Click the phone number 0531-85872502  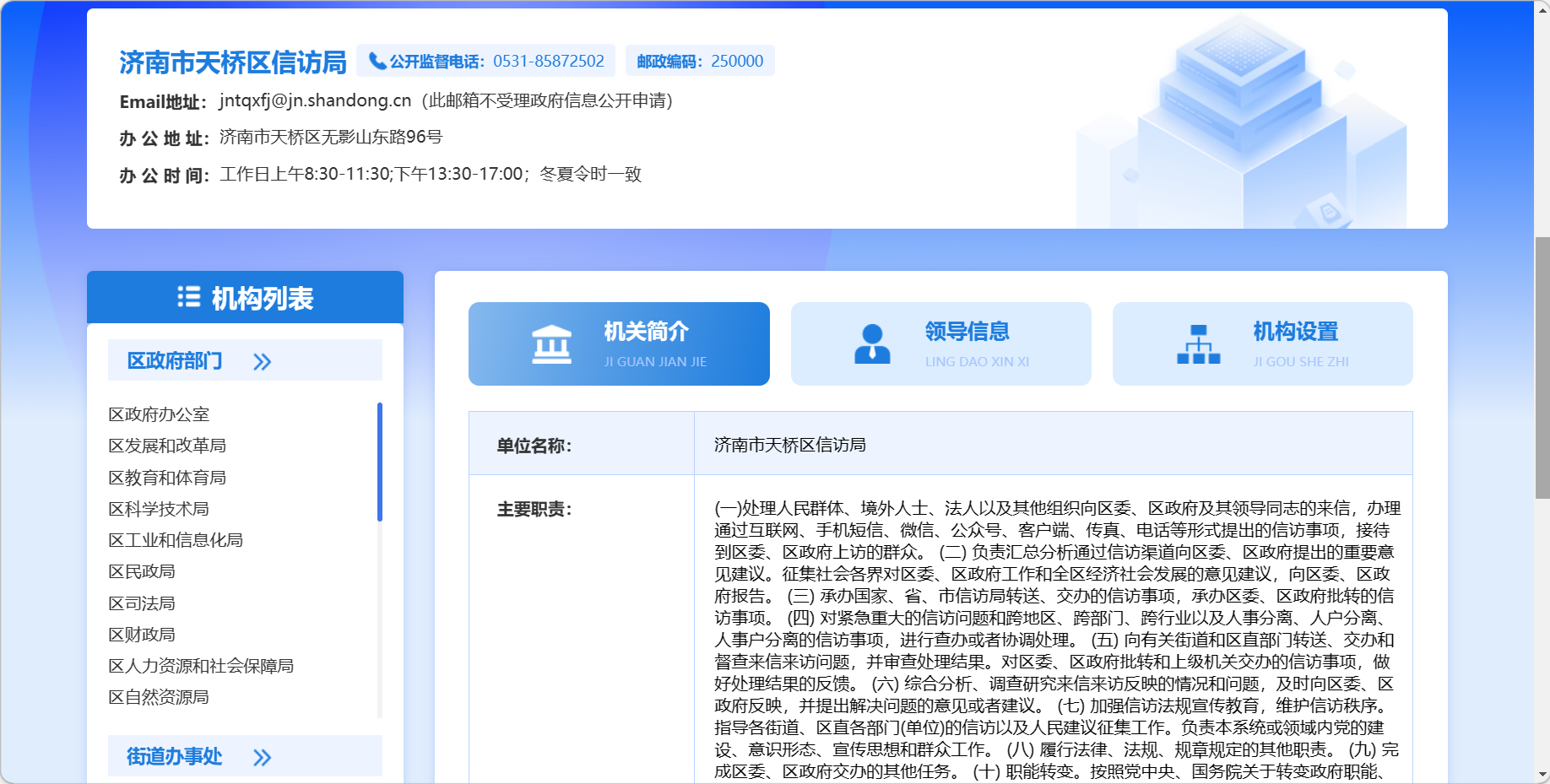point(549,61)
